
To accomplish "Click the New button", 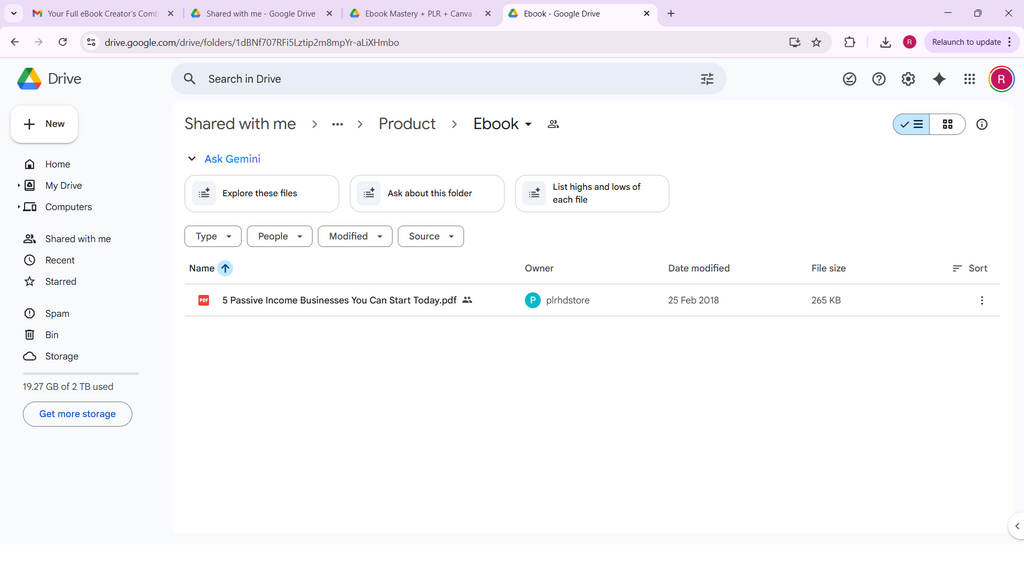I will (x=44, y=124).
